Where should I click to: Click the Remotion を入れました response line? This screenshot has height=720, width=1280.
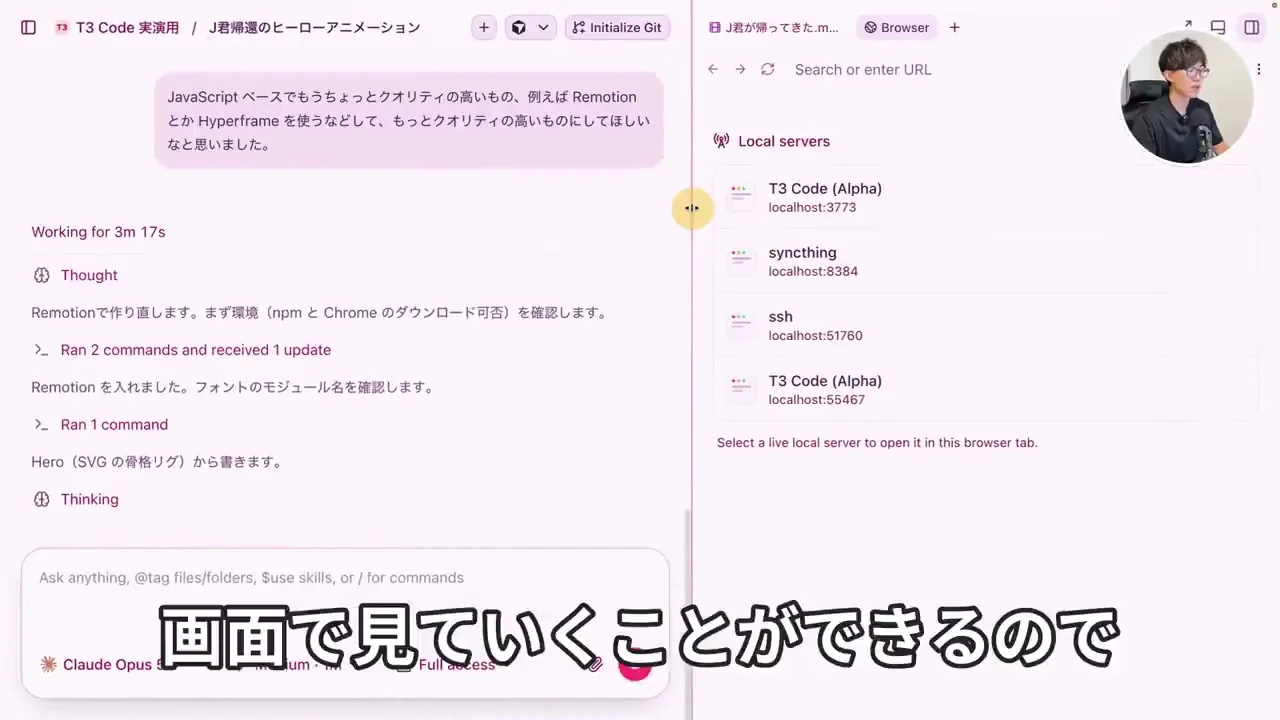[x=232, y=387]
